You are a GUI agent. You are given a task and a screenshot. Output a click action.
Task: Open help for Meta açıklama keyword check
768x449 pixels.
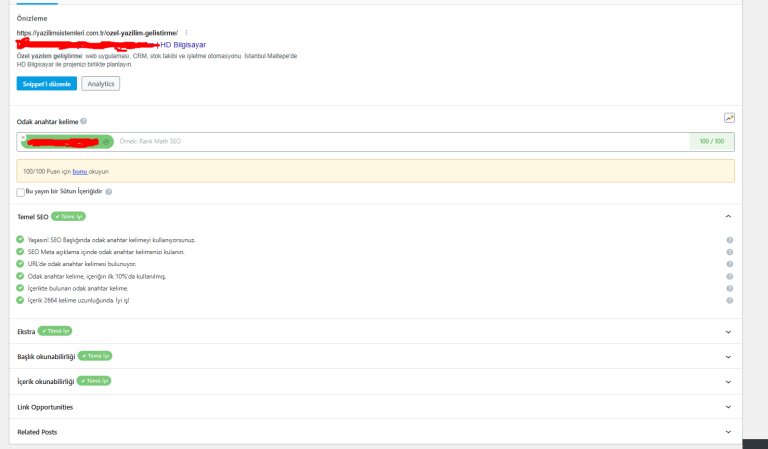coord(729,252)
